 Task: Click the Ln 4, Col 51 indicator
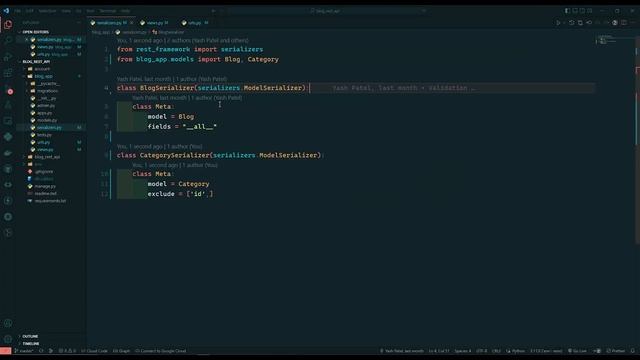click(439, 351)
